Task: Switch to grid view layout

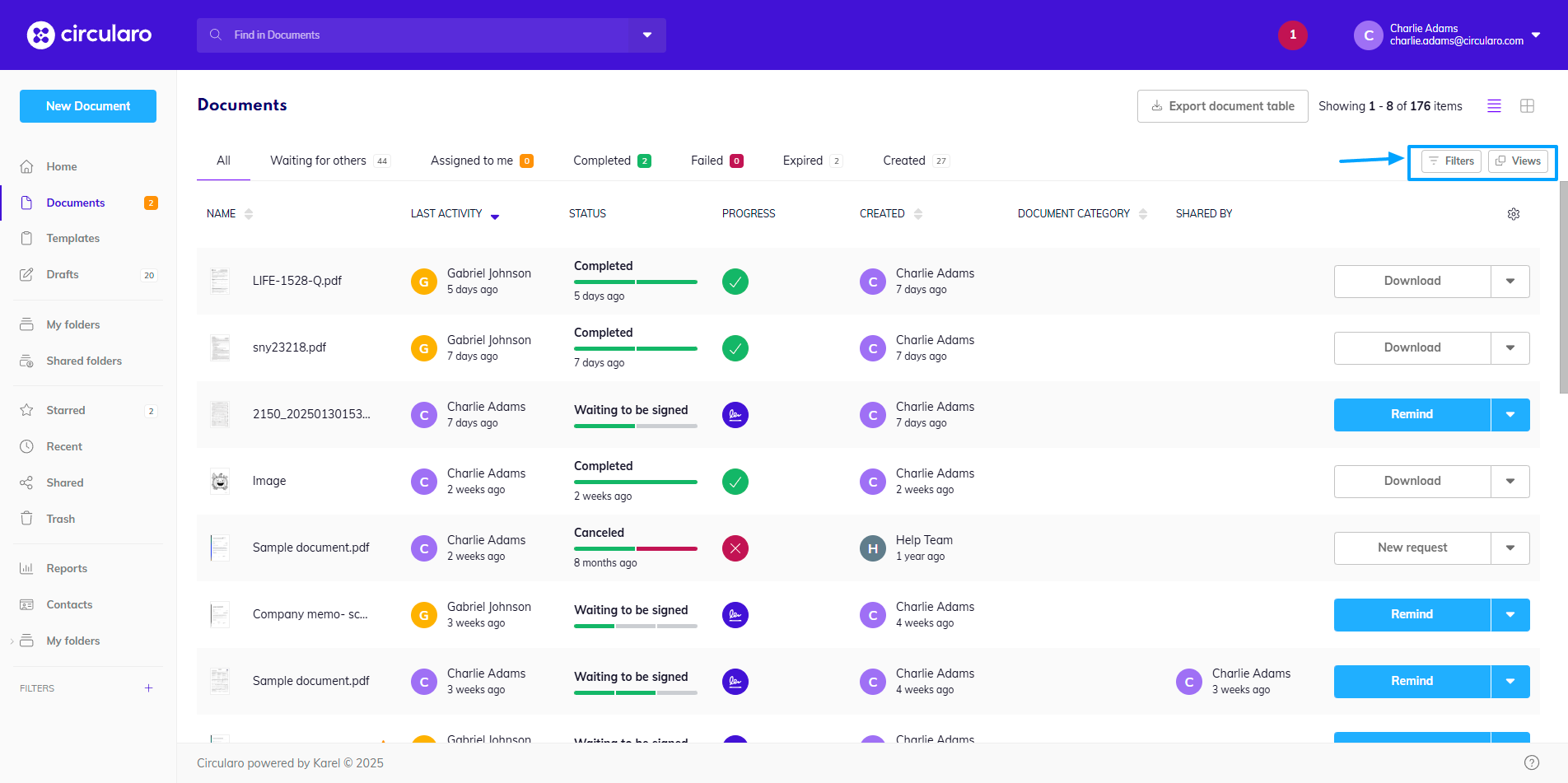Action: click(1527, 106)
